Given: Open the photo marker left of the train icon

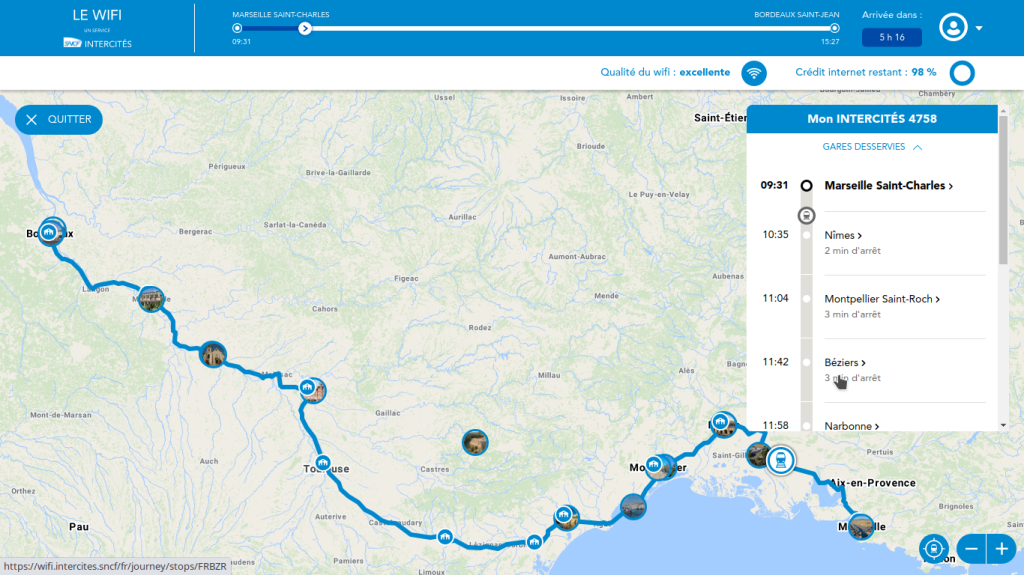Looking at the screenshot, I should coord(758,455).
